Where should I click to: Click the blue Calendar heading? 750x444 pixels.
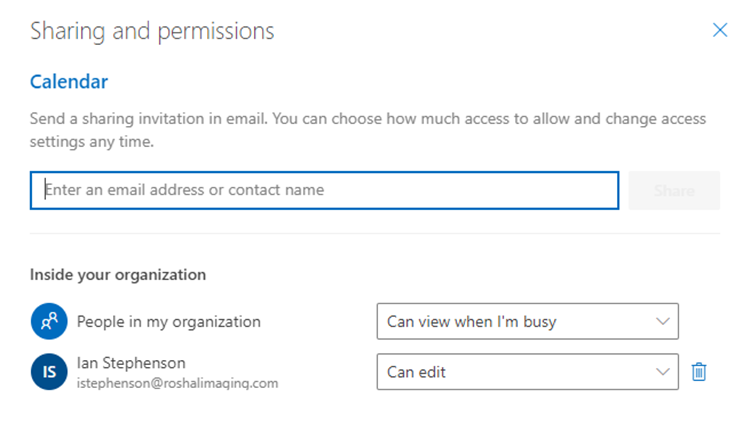pos(68,82)
